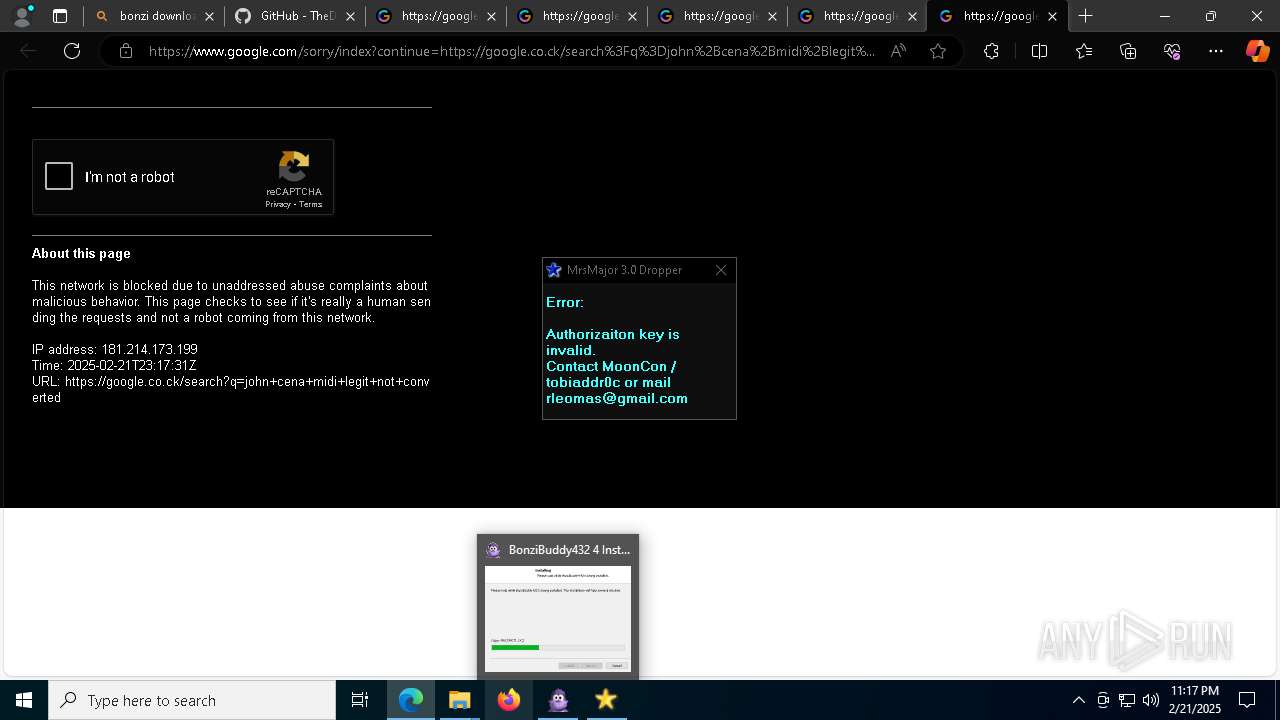
Task: Open File Explorer from taskbar
Action: 460,700
